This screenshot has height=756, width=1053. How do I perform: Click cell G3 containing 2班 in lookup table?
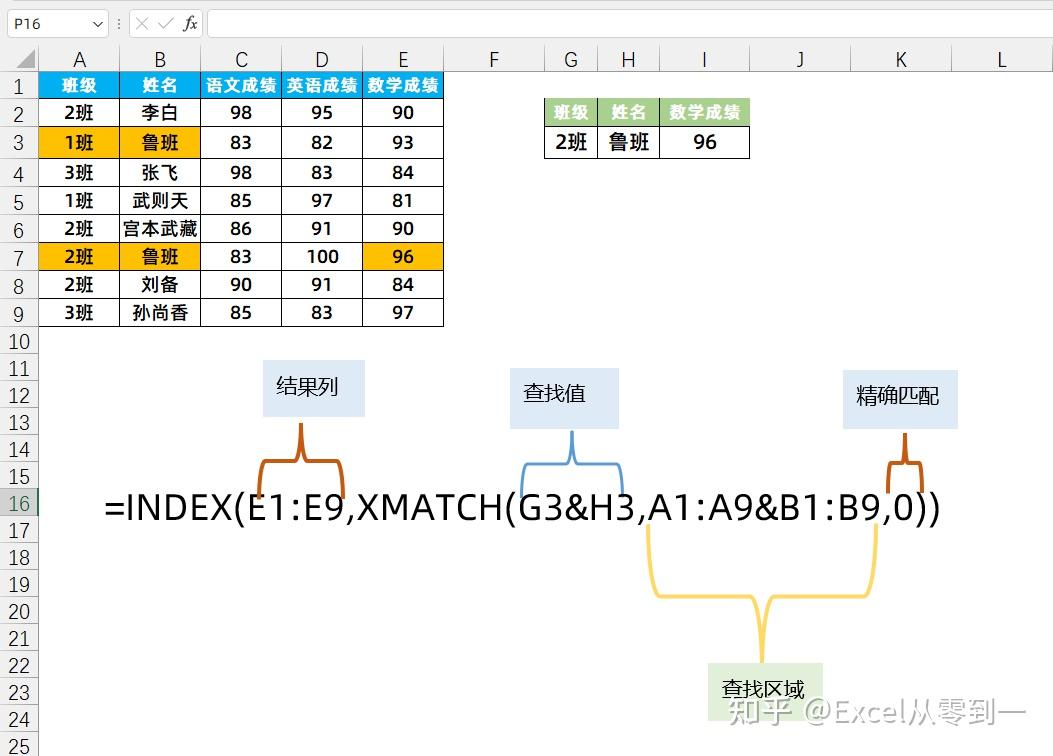tap(570, 143)
